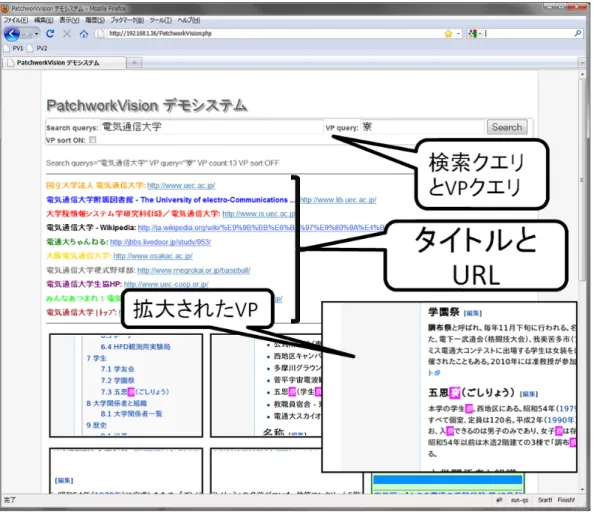Screen dimensions: 594x514
Task: Click the run-go status bar item
Action: pos(519,501)
